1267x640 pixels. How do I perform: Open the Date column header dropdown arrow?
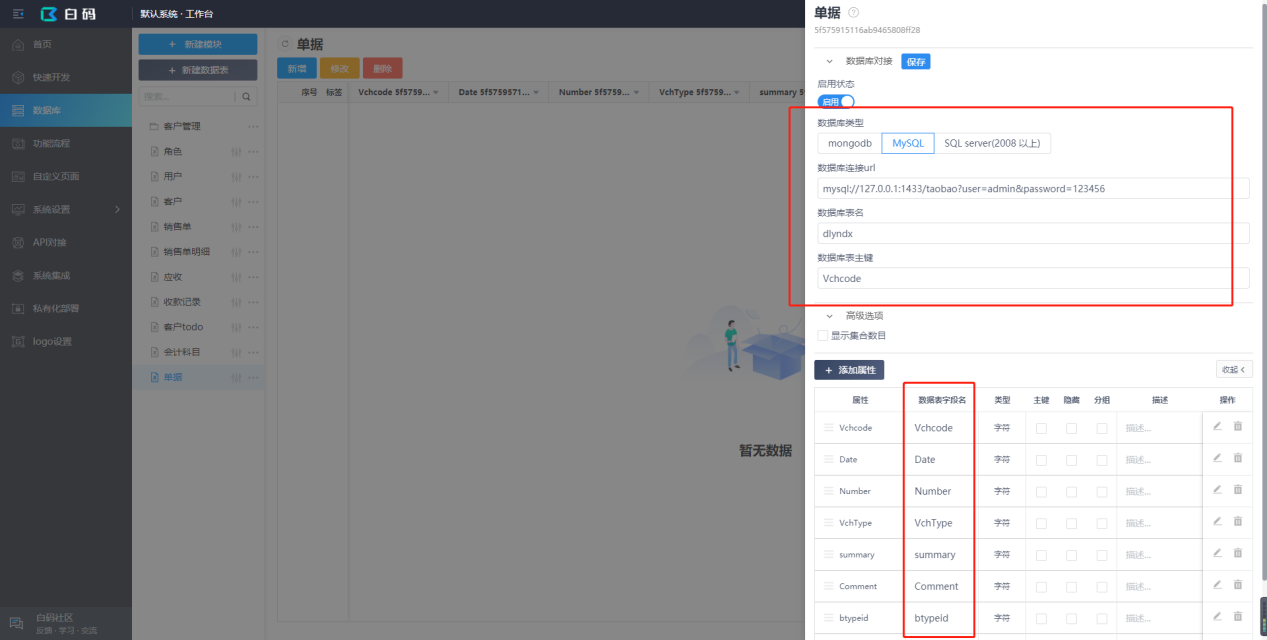pos(536,92)
